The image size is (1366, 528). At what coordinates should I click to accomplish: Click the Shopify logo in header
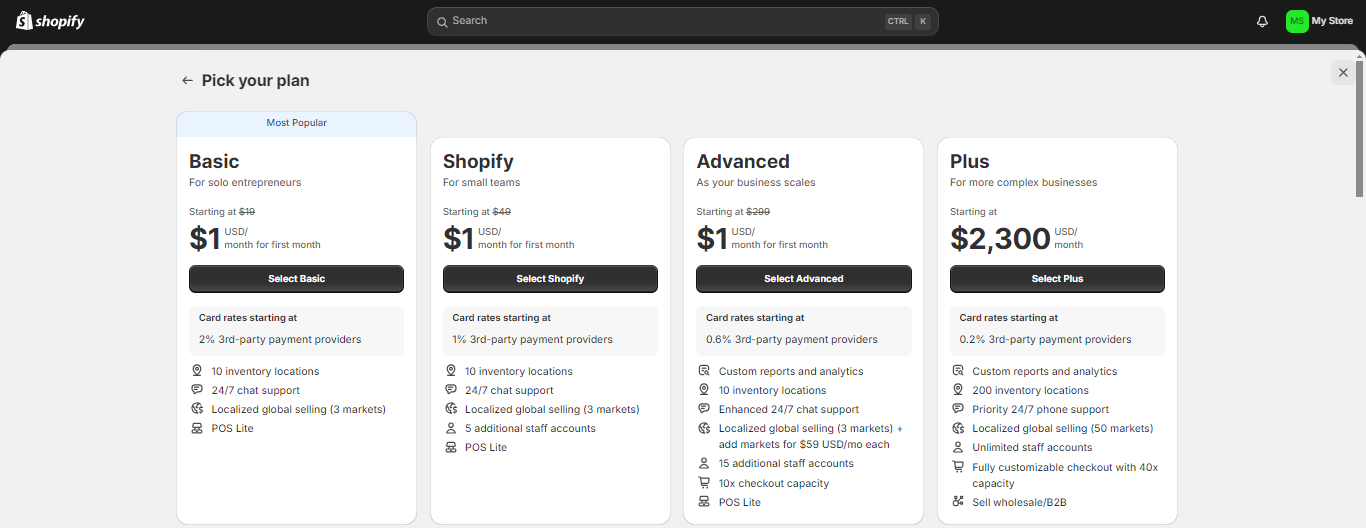click(50, 21)
